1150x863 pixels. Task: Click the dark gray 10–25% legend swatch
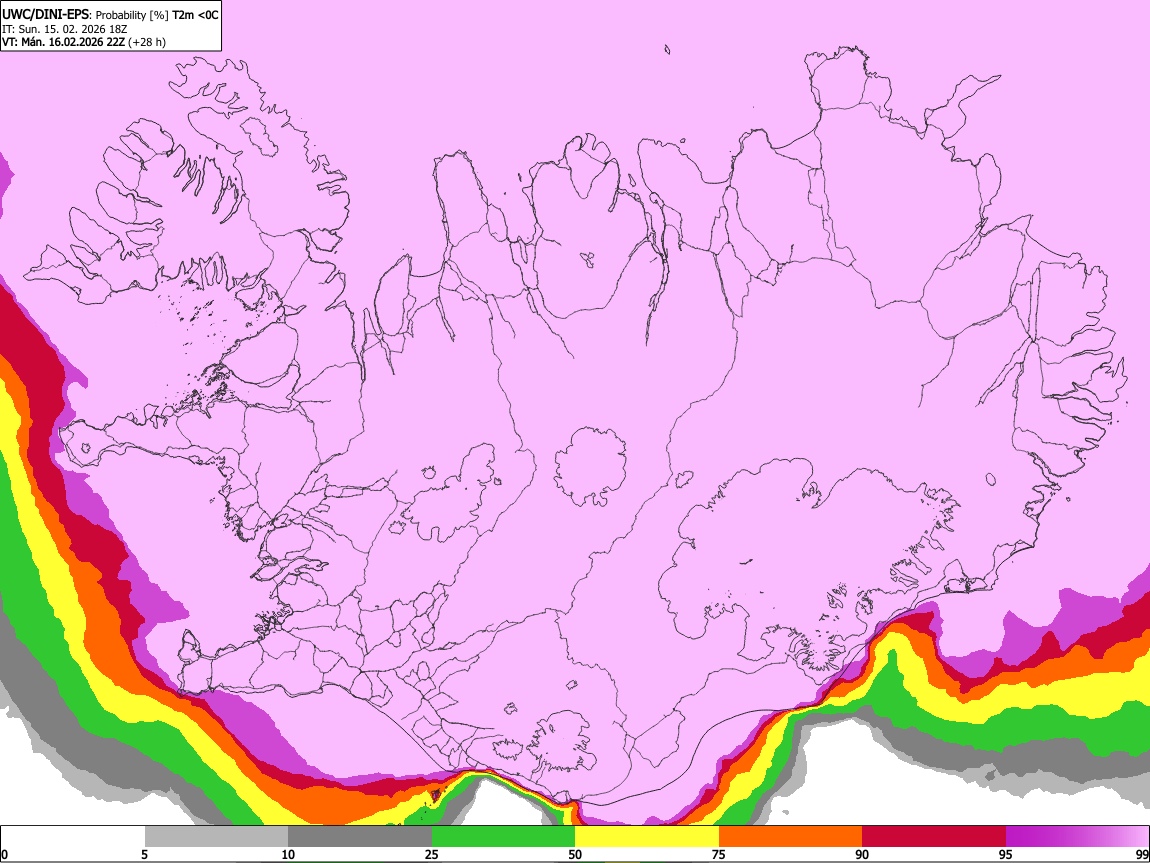pyautogui.click(x=360, y=837)
